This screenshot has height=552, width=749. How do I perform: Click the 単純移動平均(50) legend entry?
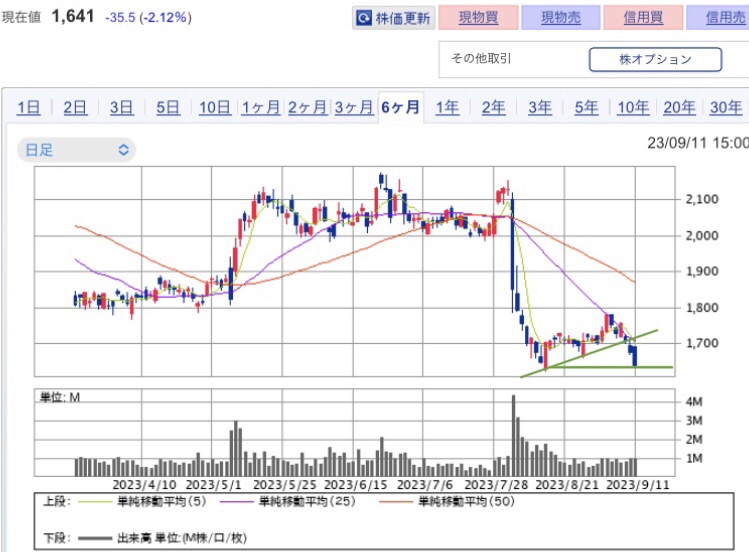point(447,501)
